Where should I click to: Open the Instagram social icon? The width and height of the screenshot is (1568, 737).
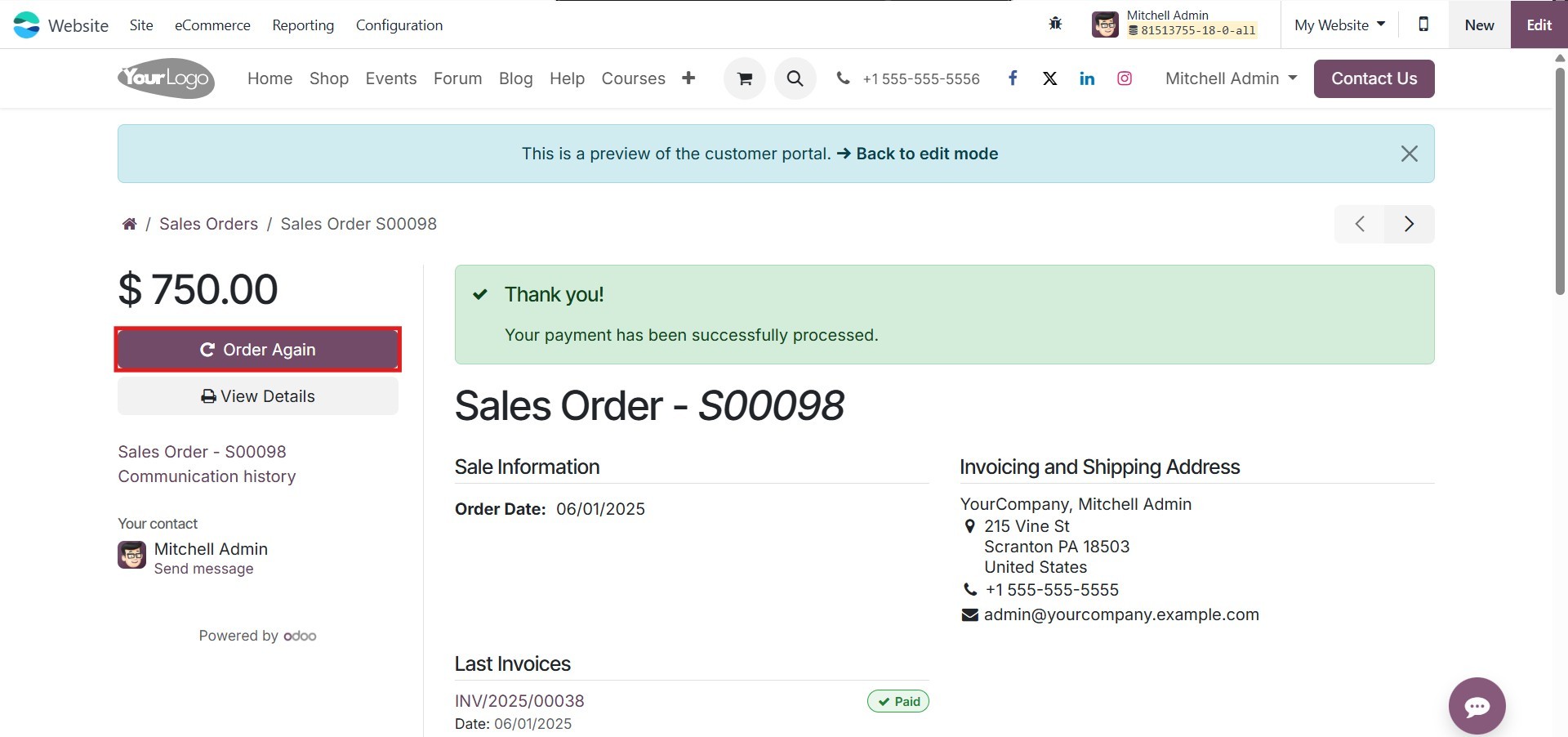pyautogui.click(x=1125, y=78)
